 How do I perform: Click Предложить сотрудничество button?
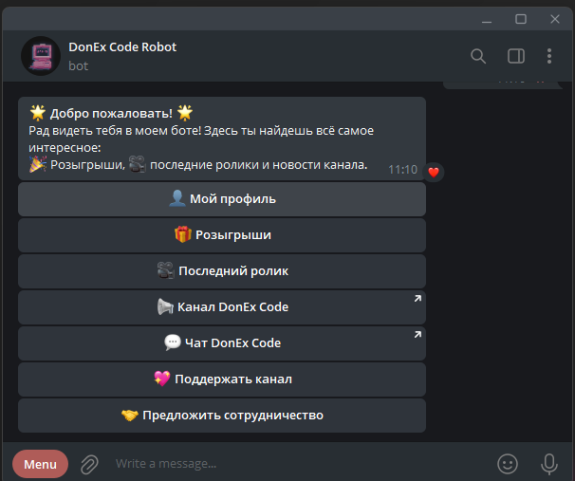coord(222,415)
